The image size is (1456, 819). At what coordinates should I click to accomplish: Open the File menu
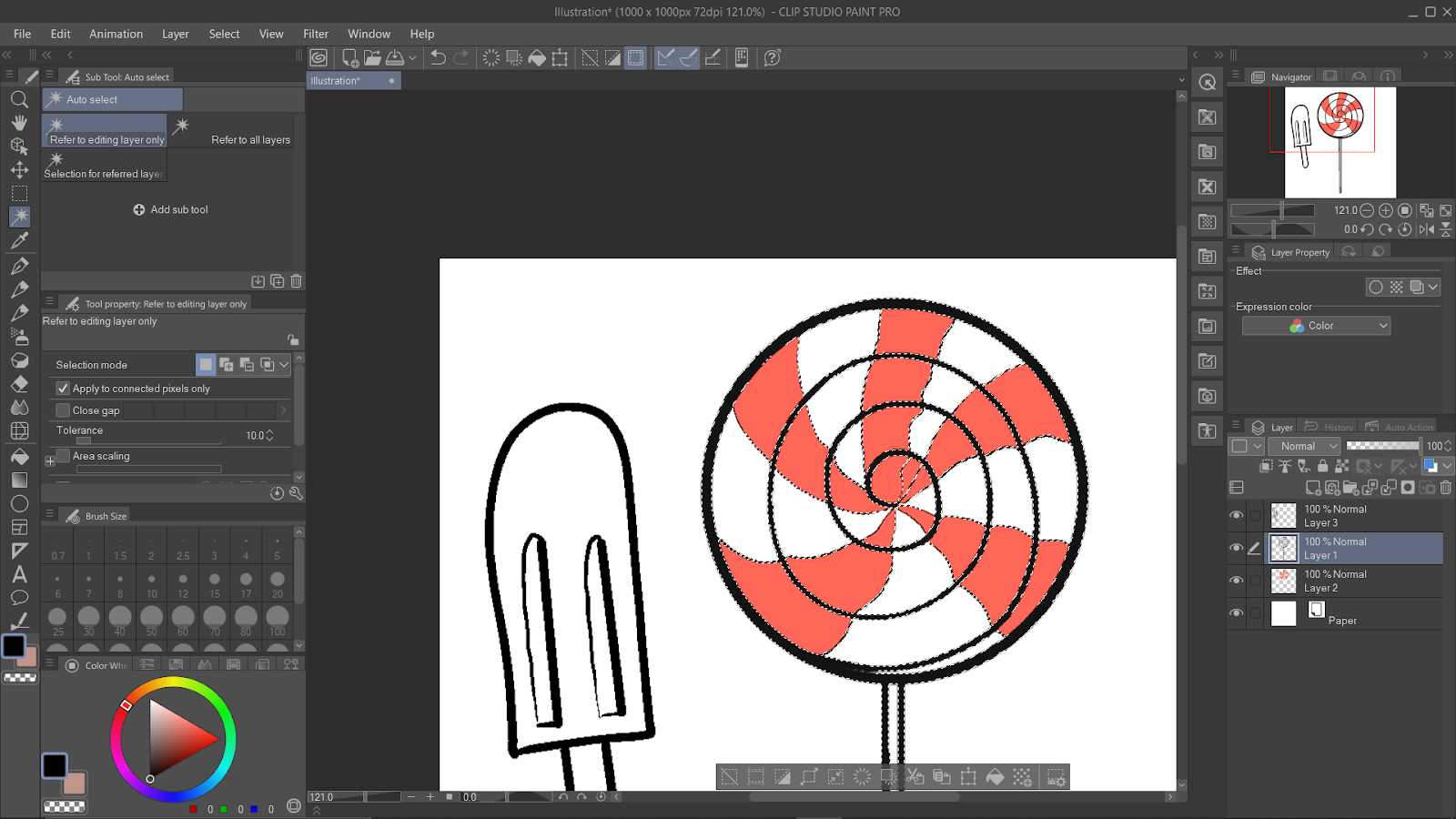click(x=22, y=34)
